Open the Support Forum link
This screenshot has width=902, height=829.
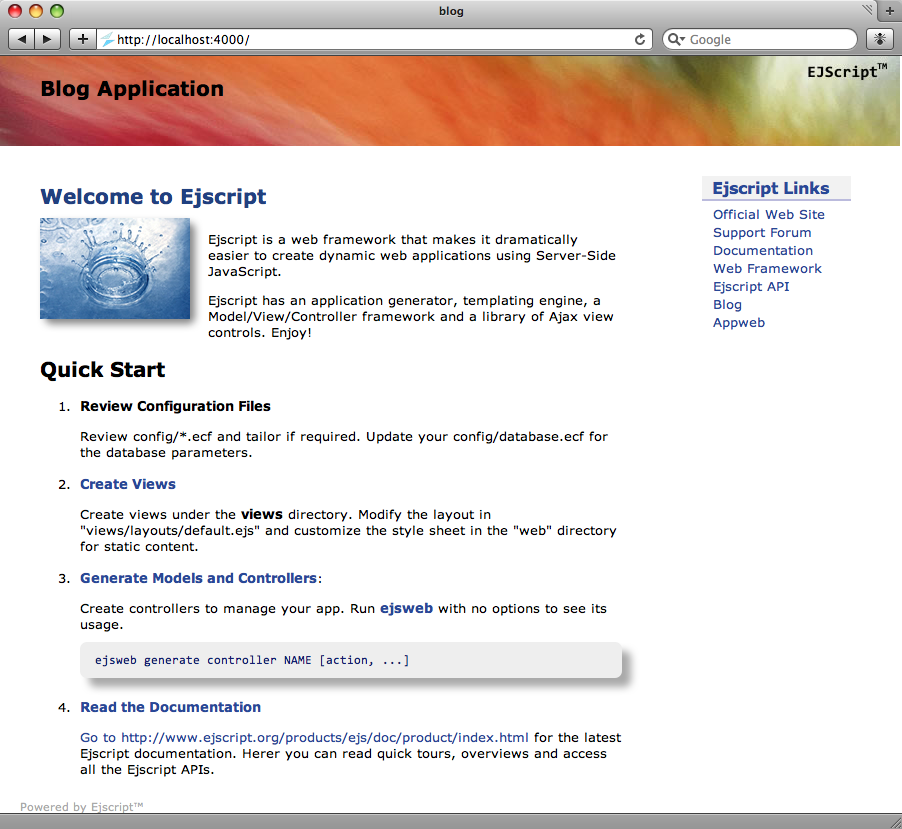point(762,232)
